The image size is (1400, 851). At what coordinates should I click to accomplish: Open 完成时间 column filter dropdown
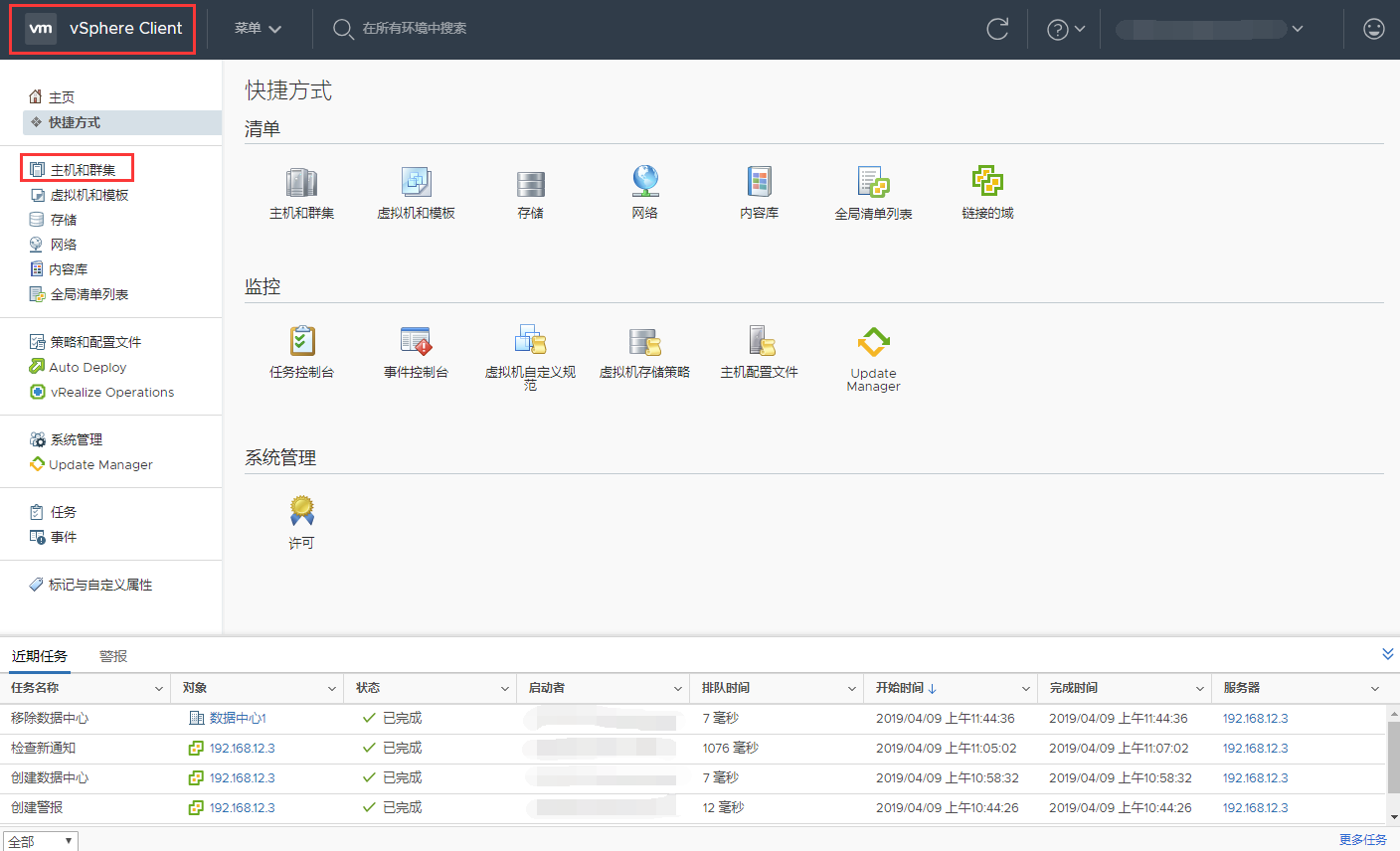coord(1201,689)
